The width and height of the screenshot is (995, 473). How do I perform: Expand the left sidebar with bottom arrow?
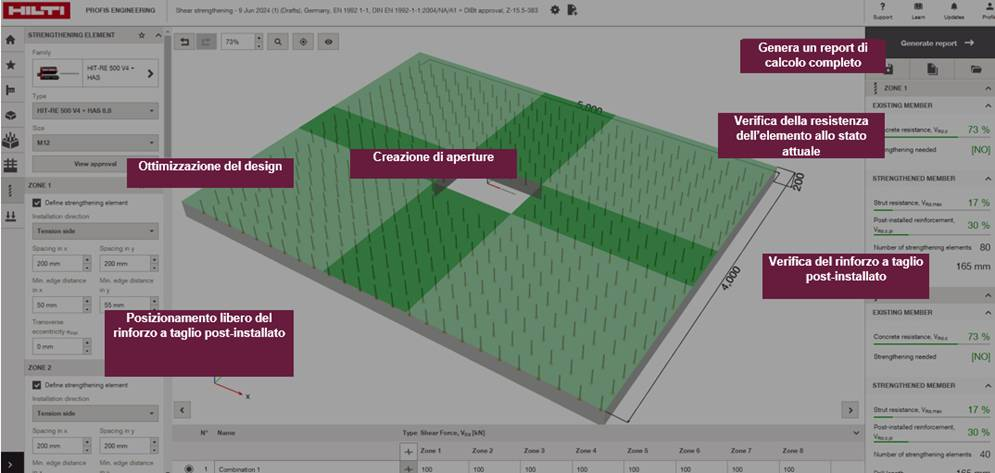[10, 463]
